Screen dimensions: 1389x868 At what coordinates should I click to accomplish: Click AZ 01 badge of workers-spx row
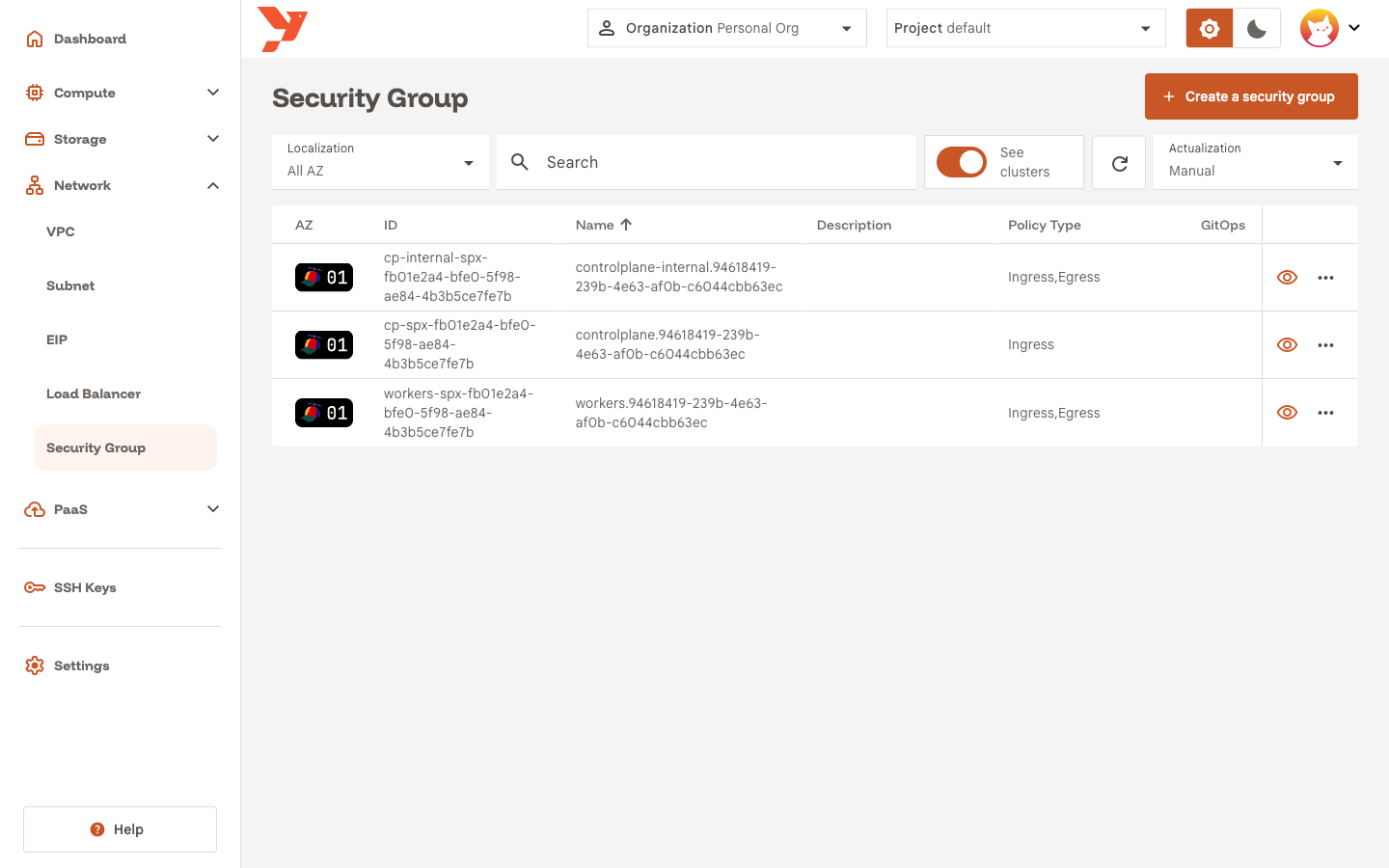point(324,413)
